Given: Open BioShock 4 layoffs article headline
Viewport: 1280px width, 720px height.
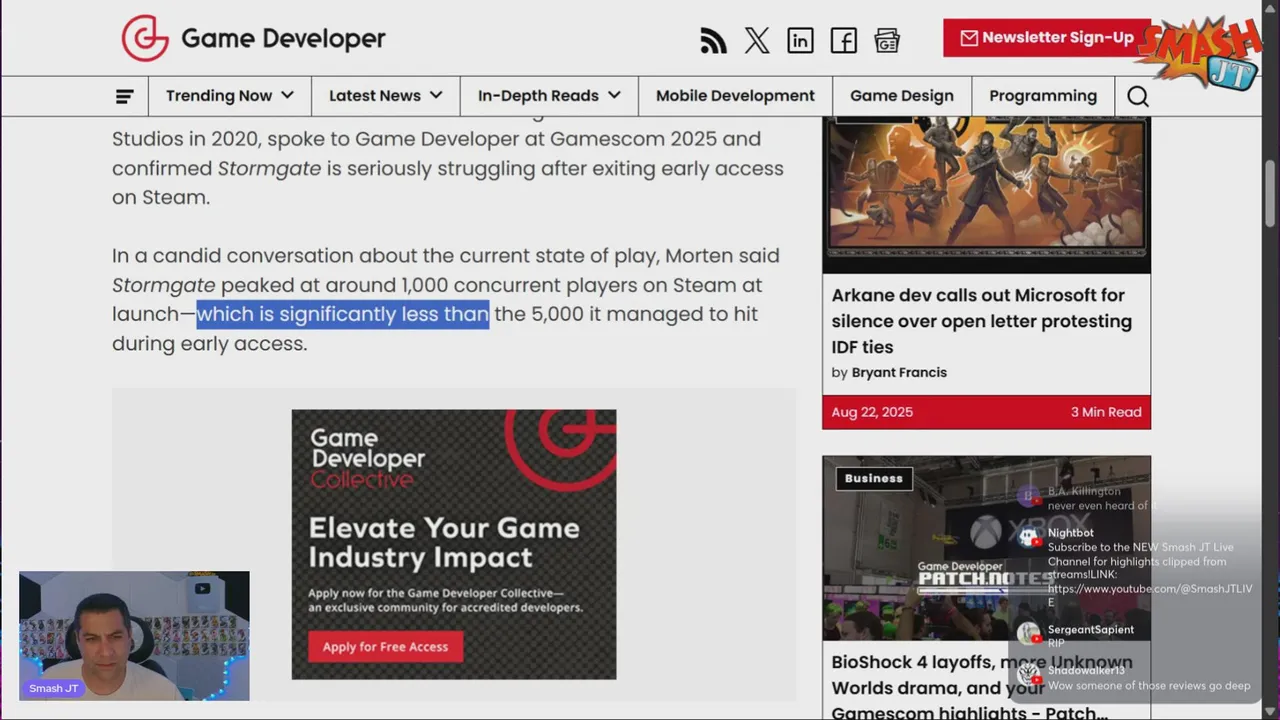Looking at the screenshot, I should pos(982,687).
